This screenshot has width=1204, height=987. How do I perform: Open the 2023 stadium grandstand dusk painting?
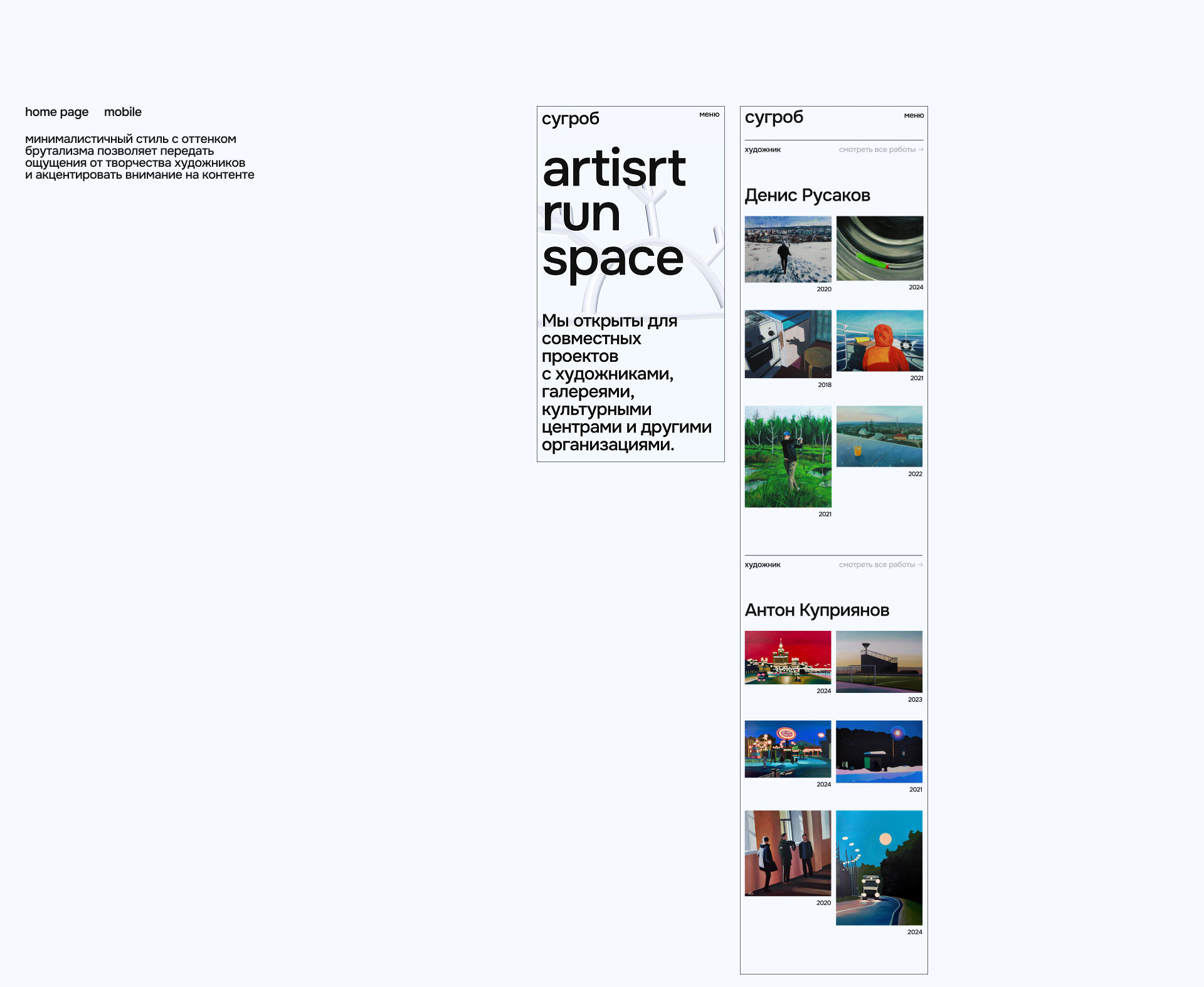[879, 662]
